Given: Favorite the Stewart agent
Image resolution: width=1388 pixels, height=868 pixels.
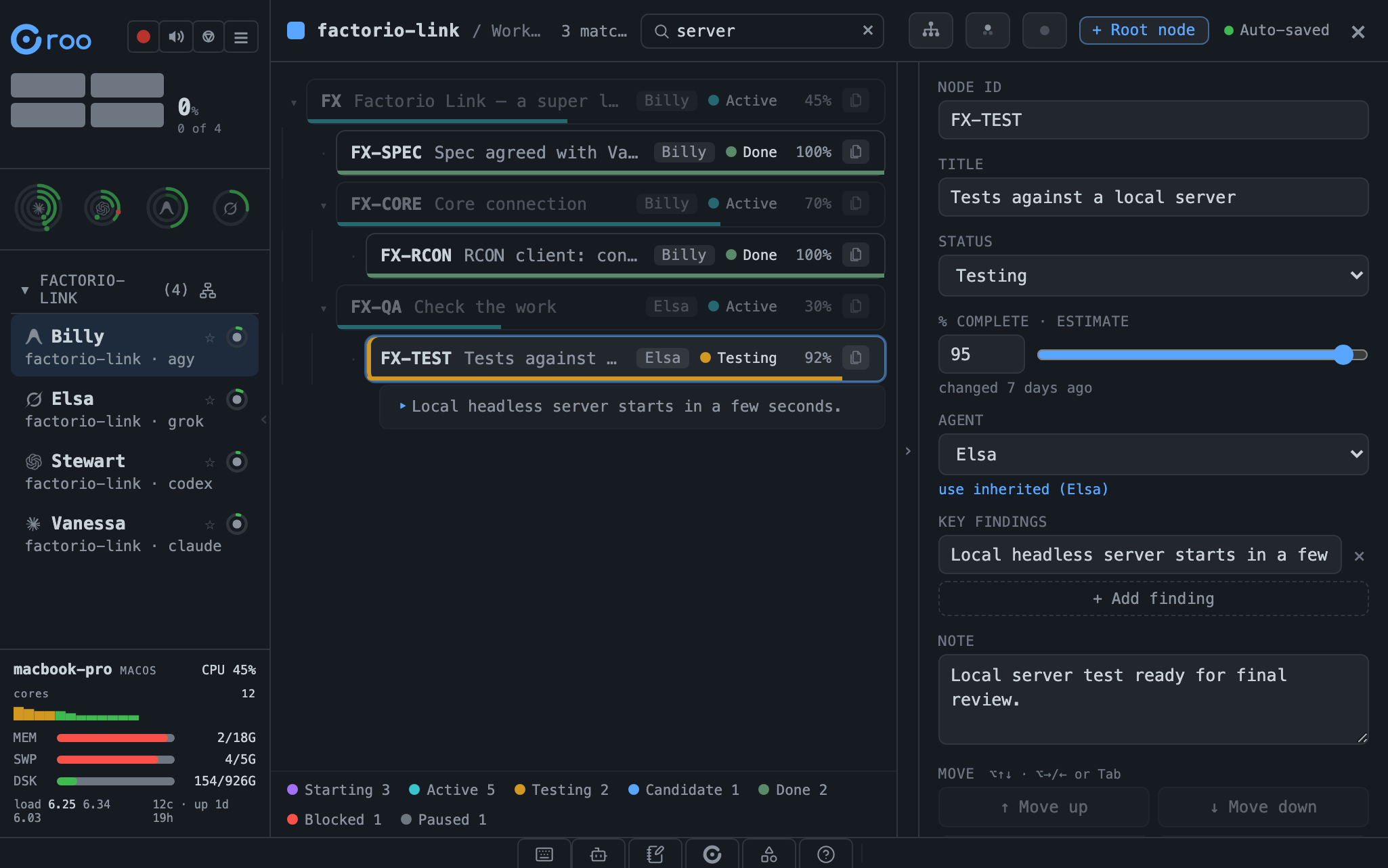Looking at the screenshot, I should pos(210,462).
